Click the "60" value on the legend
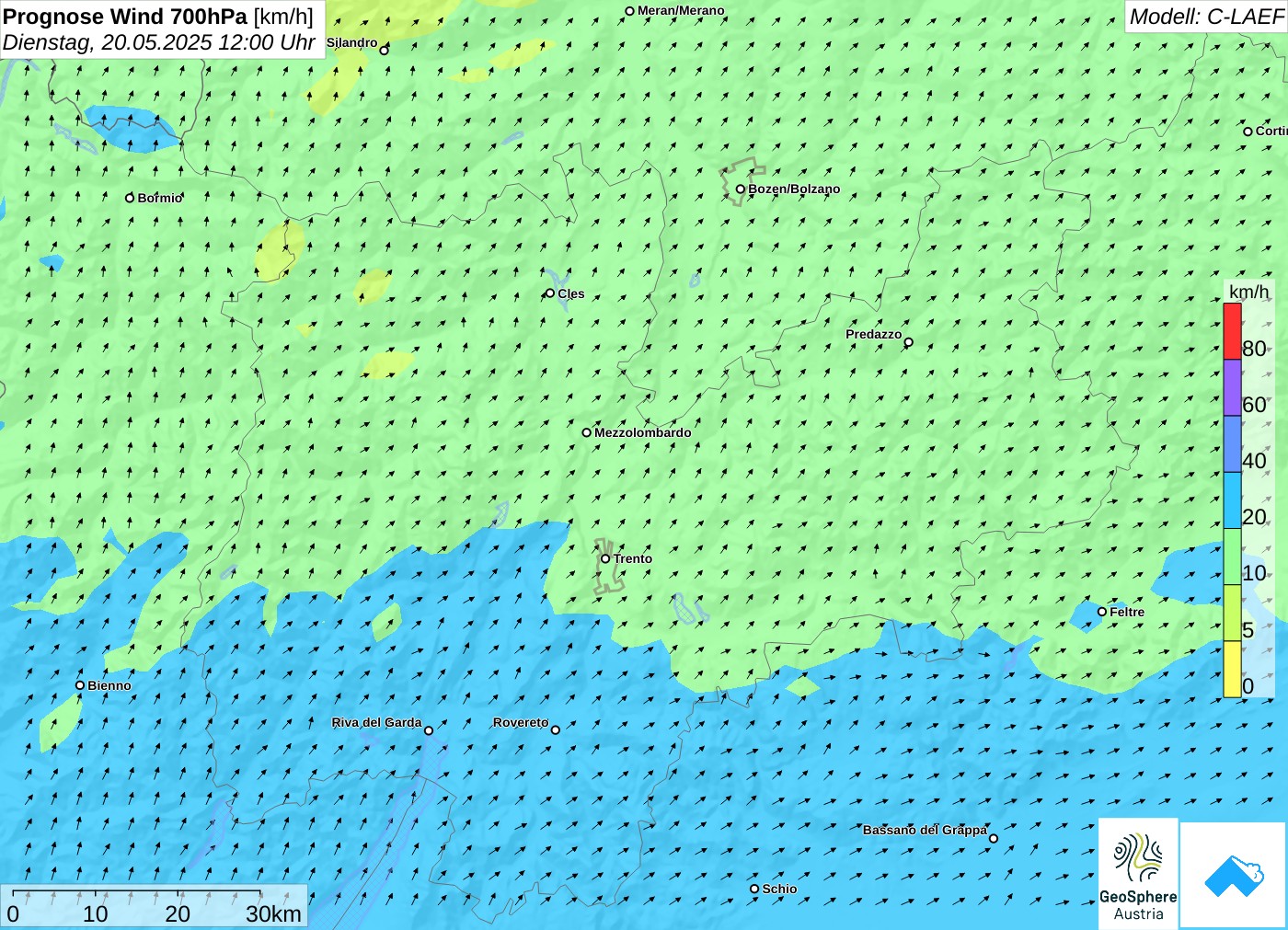This screenshot has width=1288, height=930. point(1254,405)
